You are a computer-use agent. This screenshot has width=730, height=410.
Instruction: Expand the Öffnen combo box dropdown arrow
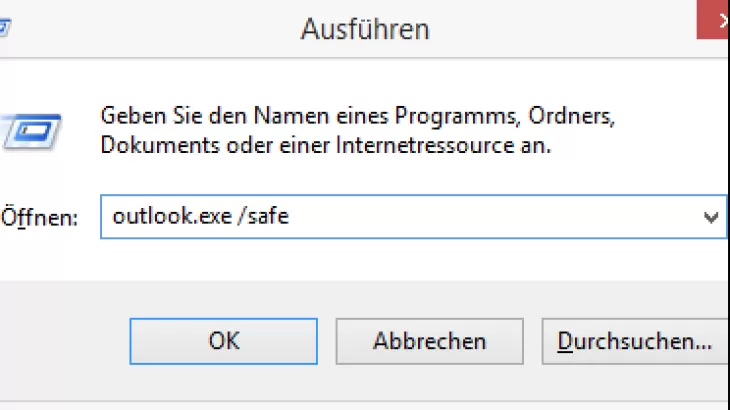712,216
